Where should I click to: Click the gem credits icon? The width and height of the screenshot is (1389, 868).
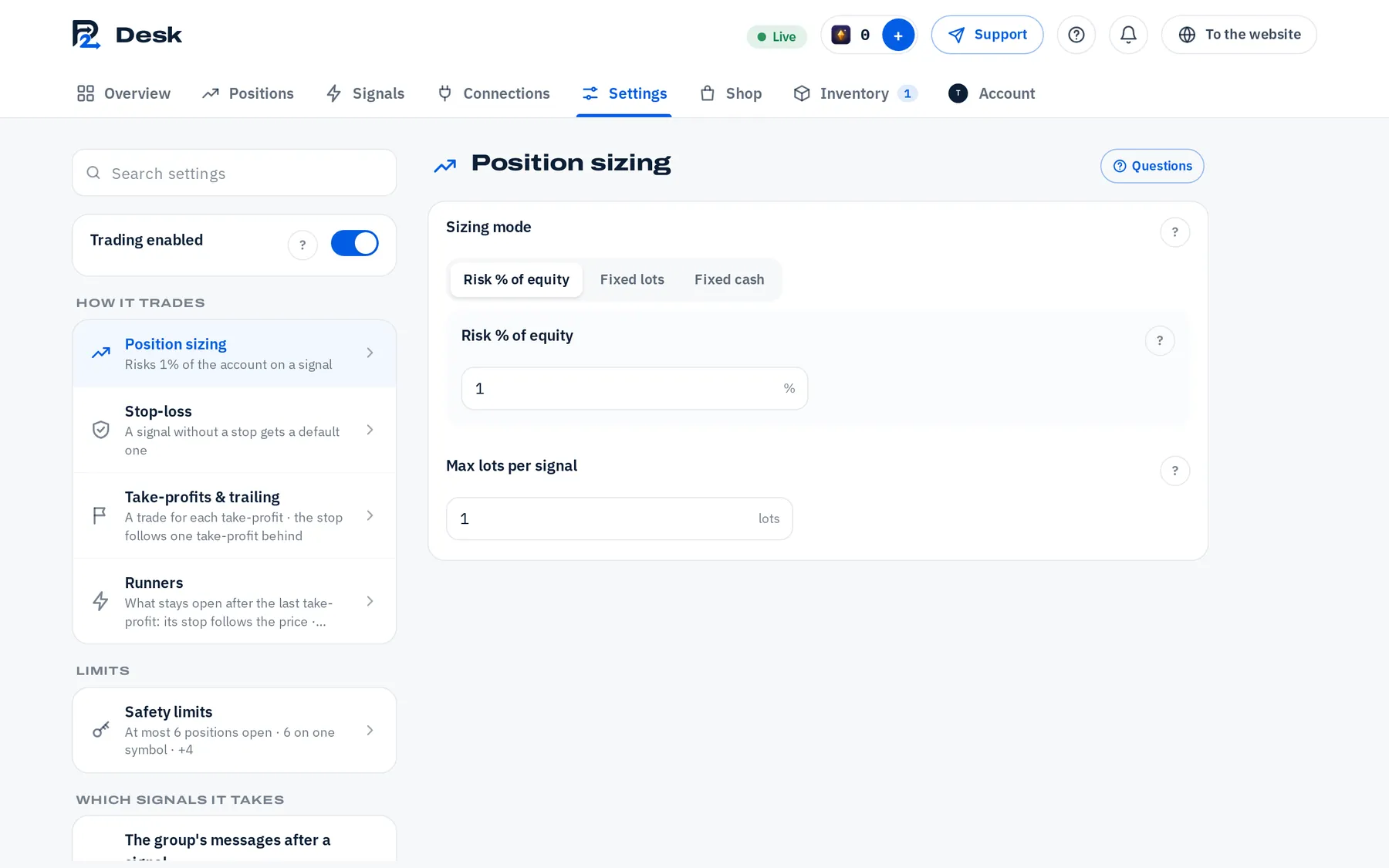[841, 35]
